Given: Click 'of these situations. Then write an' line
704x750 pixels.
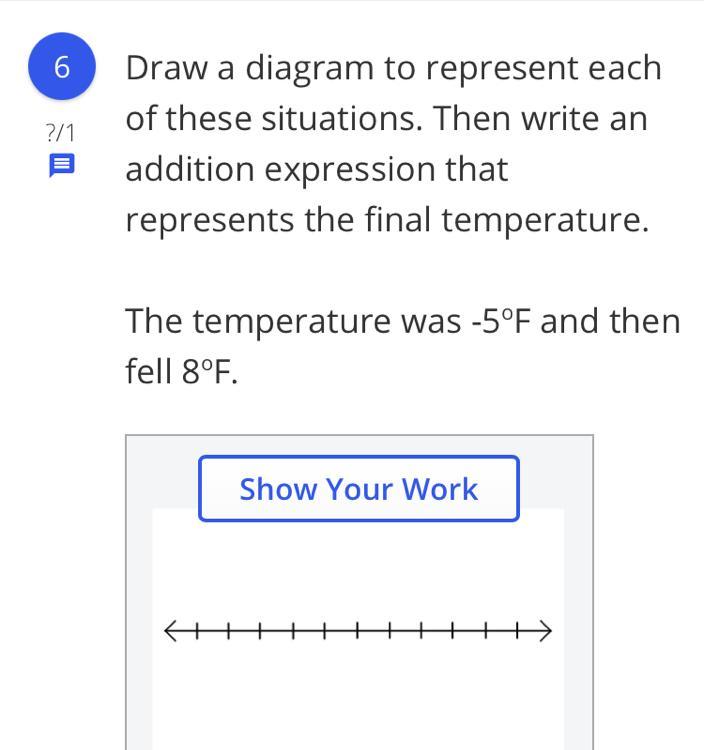Looking at the screenshot, I should [386, 119].
